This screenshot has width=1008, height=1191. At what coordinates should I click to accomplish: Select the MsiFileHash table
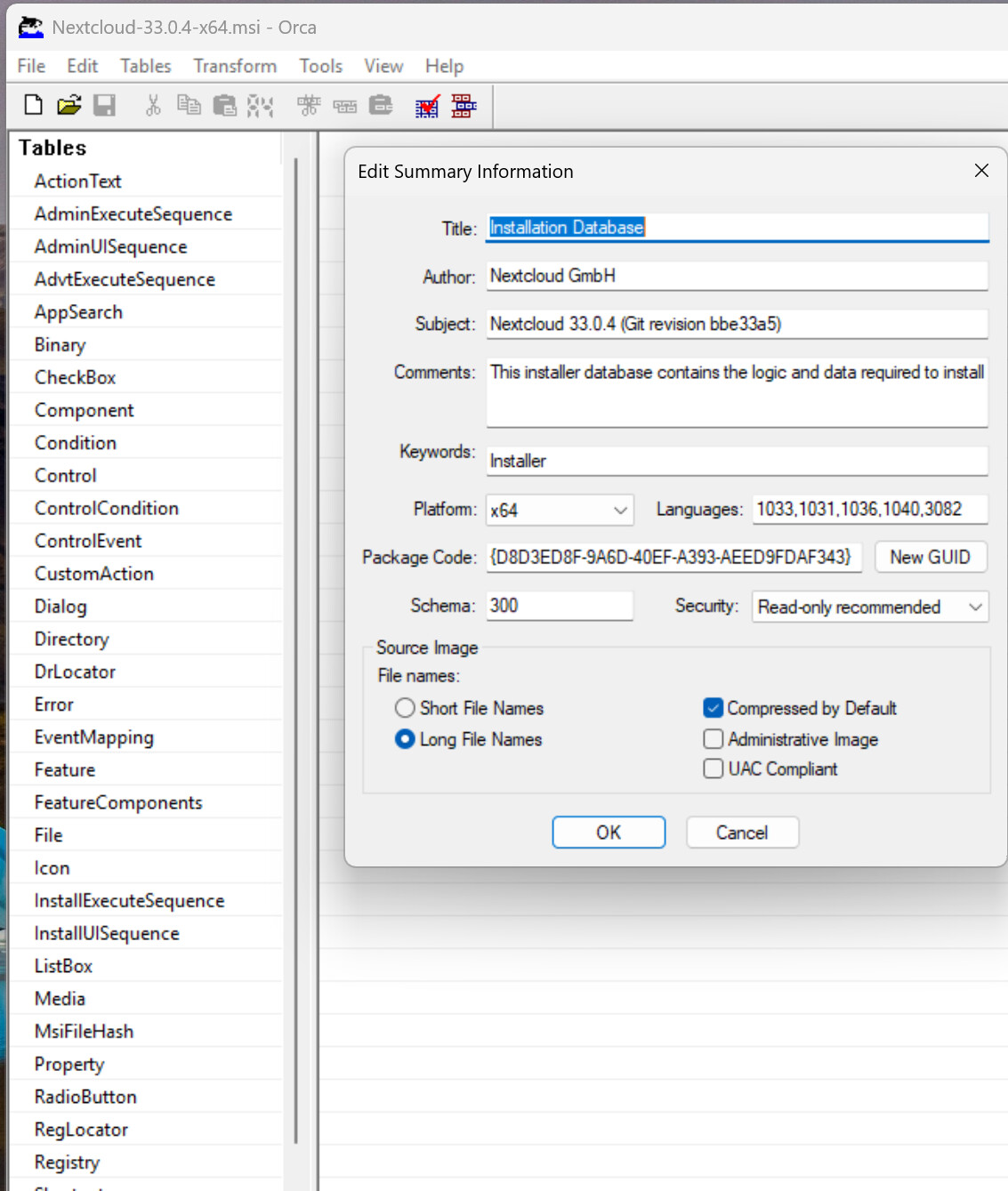click(84, 1032)
